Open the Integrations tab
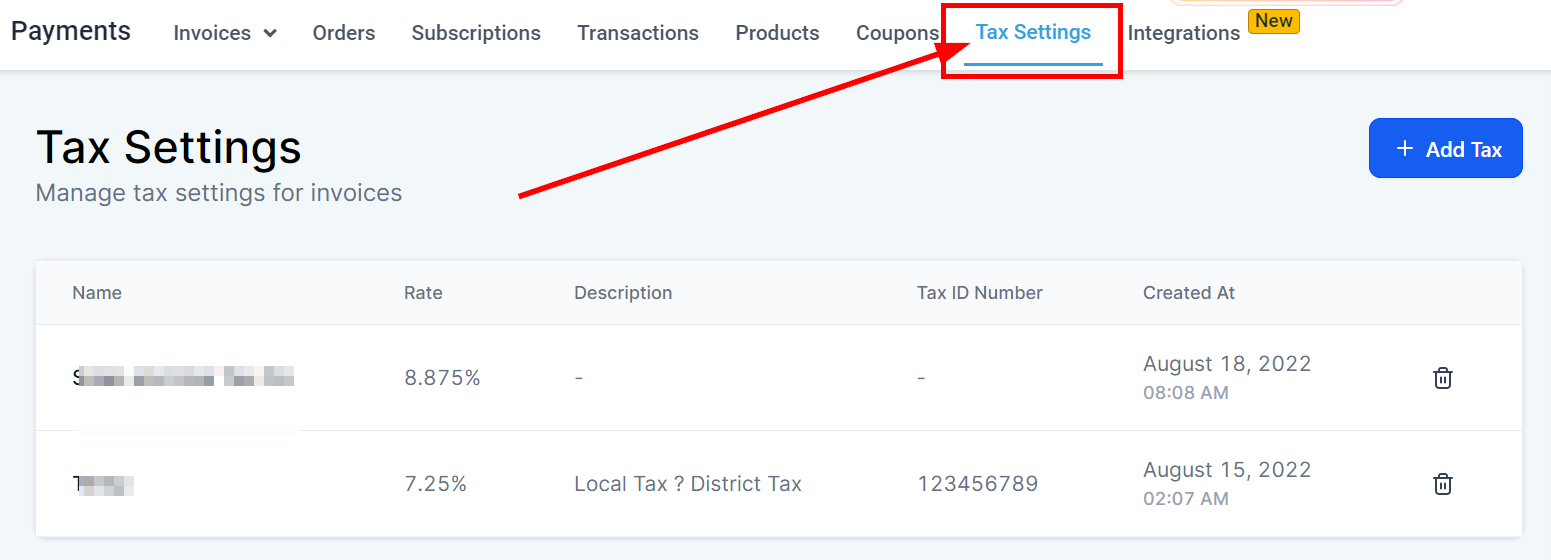1551x560 pixels. 1183,33
